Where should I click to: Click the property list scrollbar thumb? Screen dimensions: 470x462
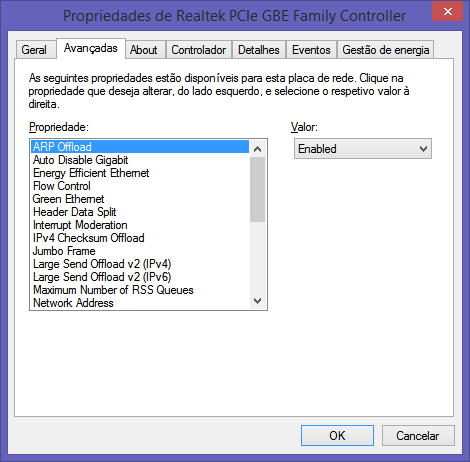click(x=257, y=189)
